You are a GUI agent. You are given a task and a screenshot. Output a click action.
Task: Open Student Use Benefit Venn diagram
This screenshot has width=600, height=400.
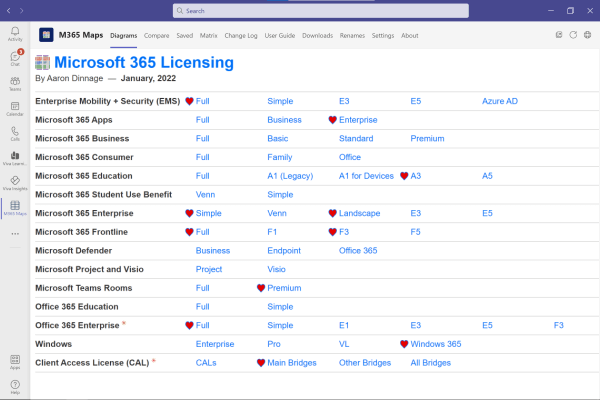point(205,194)
